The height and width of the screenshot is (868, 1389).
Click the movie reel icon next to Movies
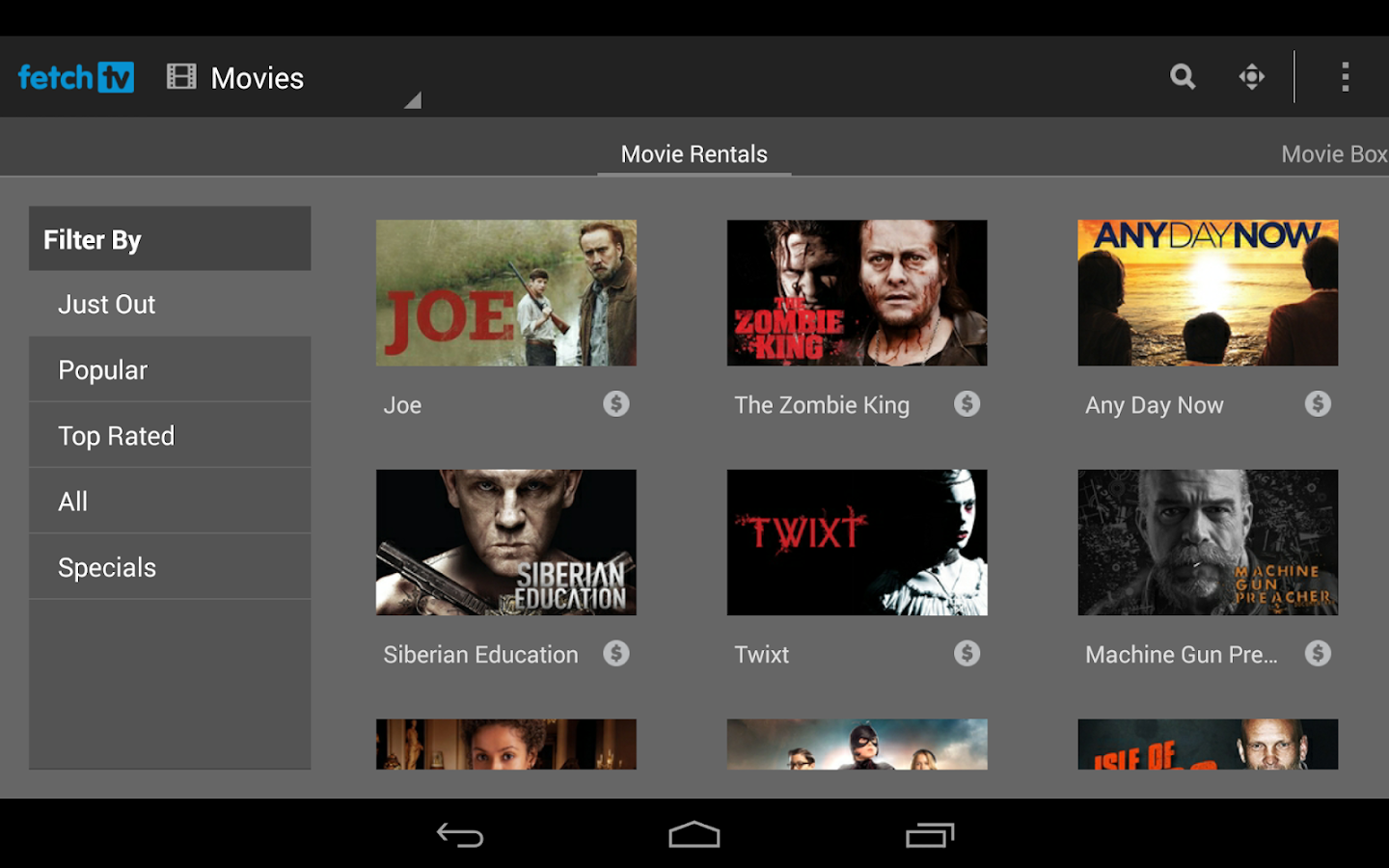click(180, 76)
